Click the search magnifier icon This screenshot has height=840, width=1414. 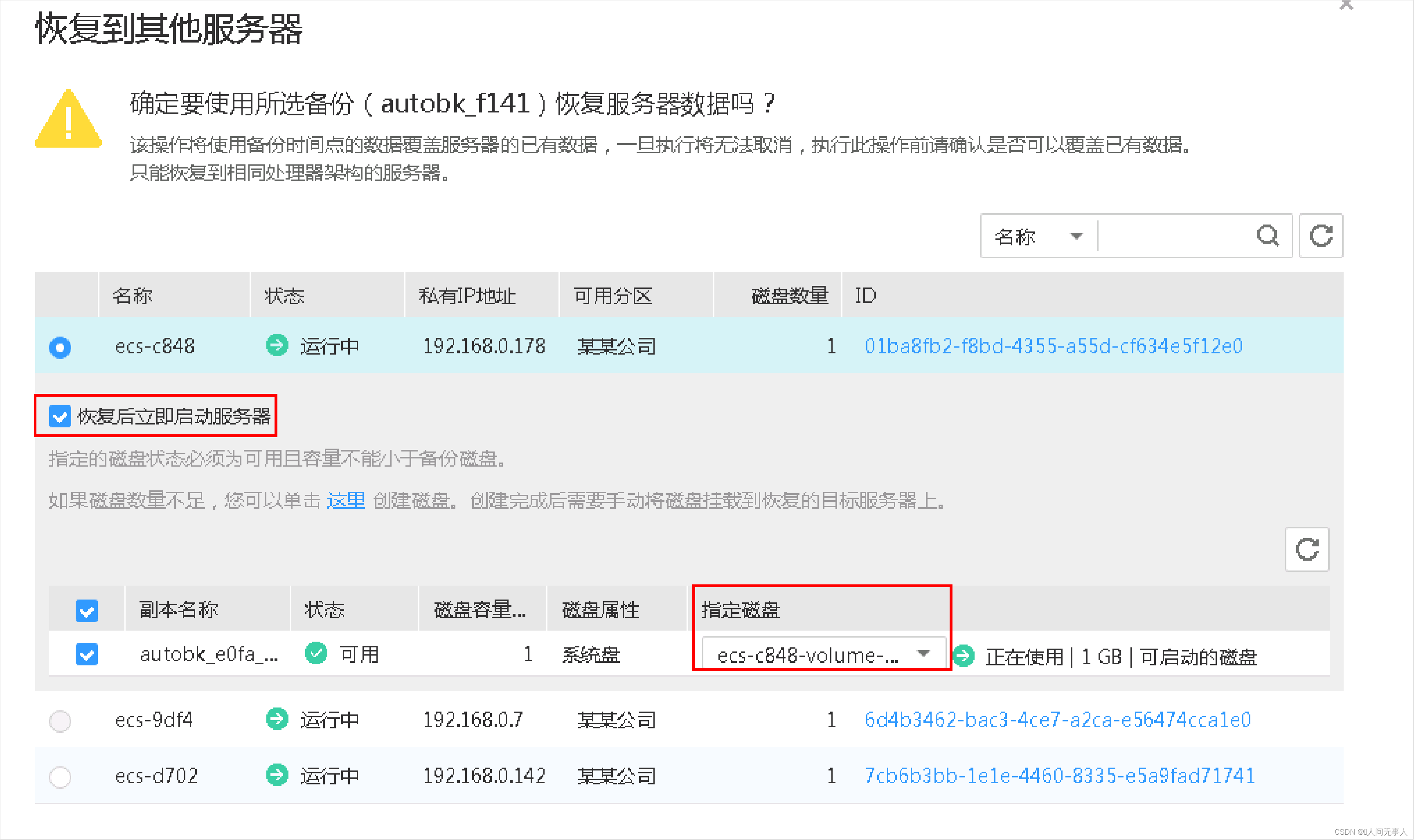(x=1268, y=236)
